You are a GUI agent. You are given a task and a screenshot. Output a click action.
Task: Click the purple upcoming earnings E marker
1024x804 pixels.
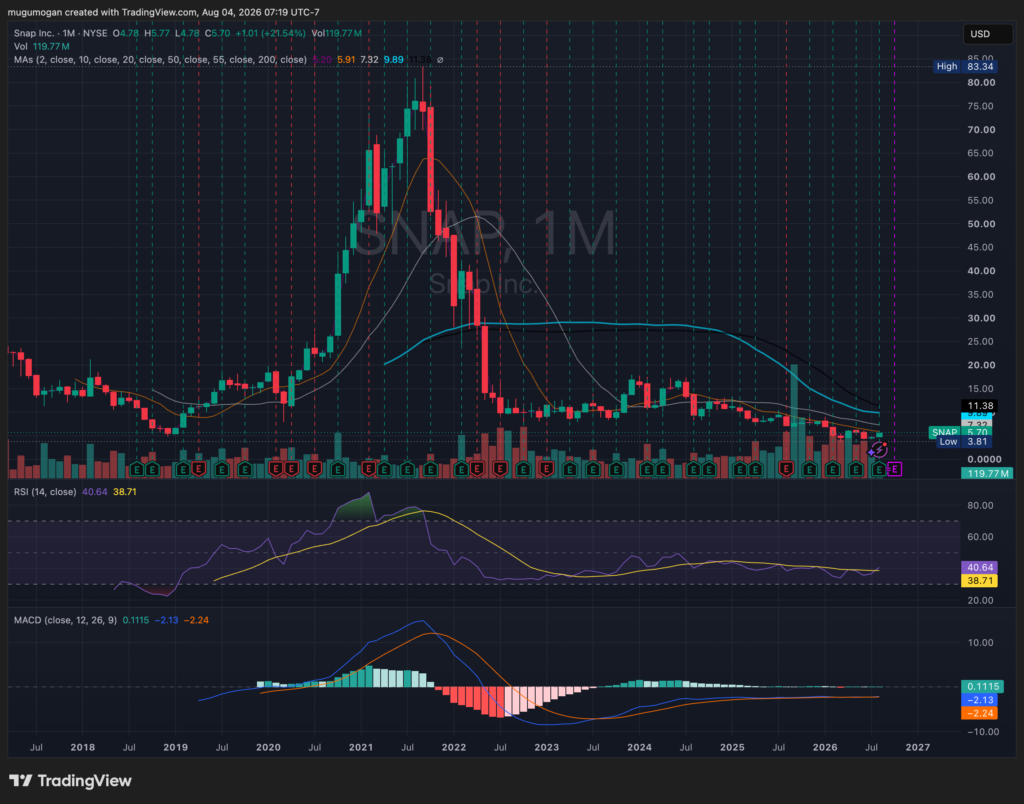click(x=895, y=469)
